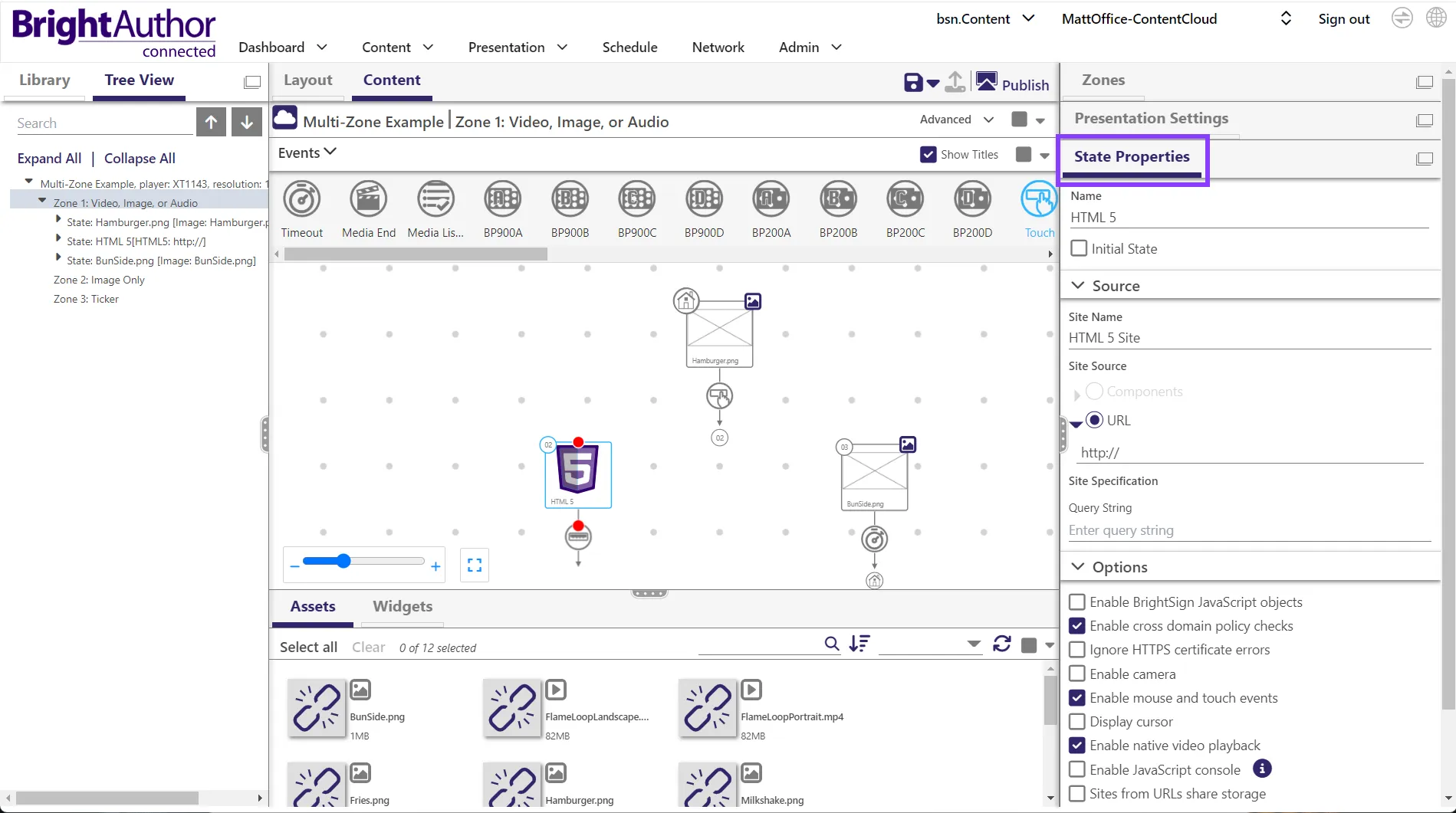Open the Widgets tab
The image size is (1456, 813).
[403, 606]
